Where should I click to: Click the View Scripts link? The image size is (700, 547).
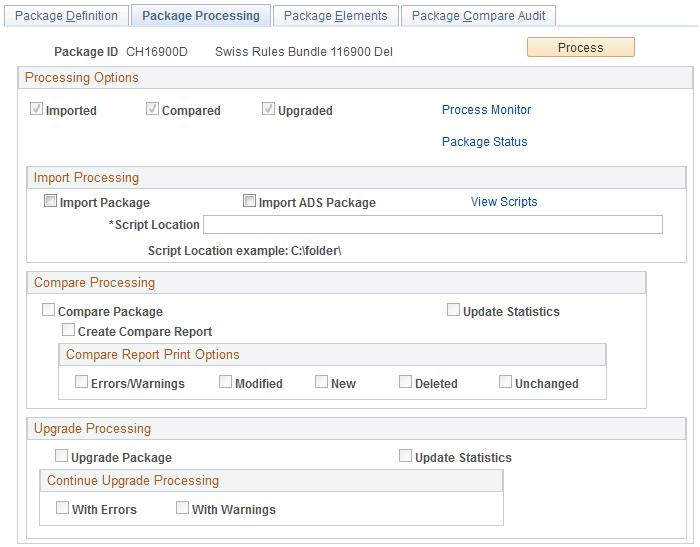[504, 202]
